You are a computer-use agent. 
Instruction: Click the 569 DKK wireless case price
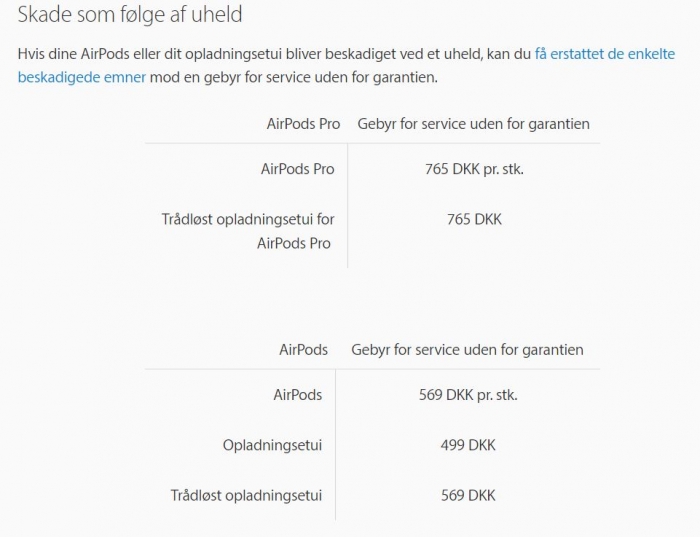click(x=468, y=495)
